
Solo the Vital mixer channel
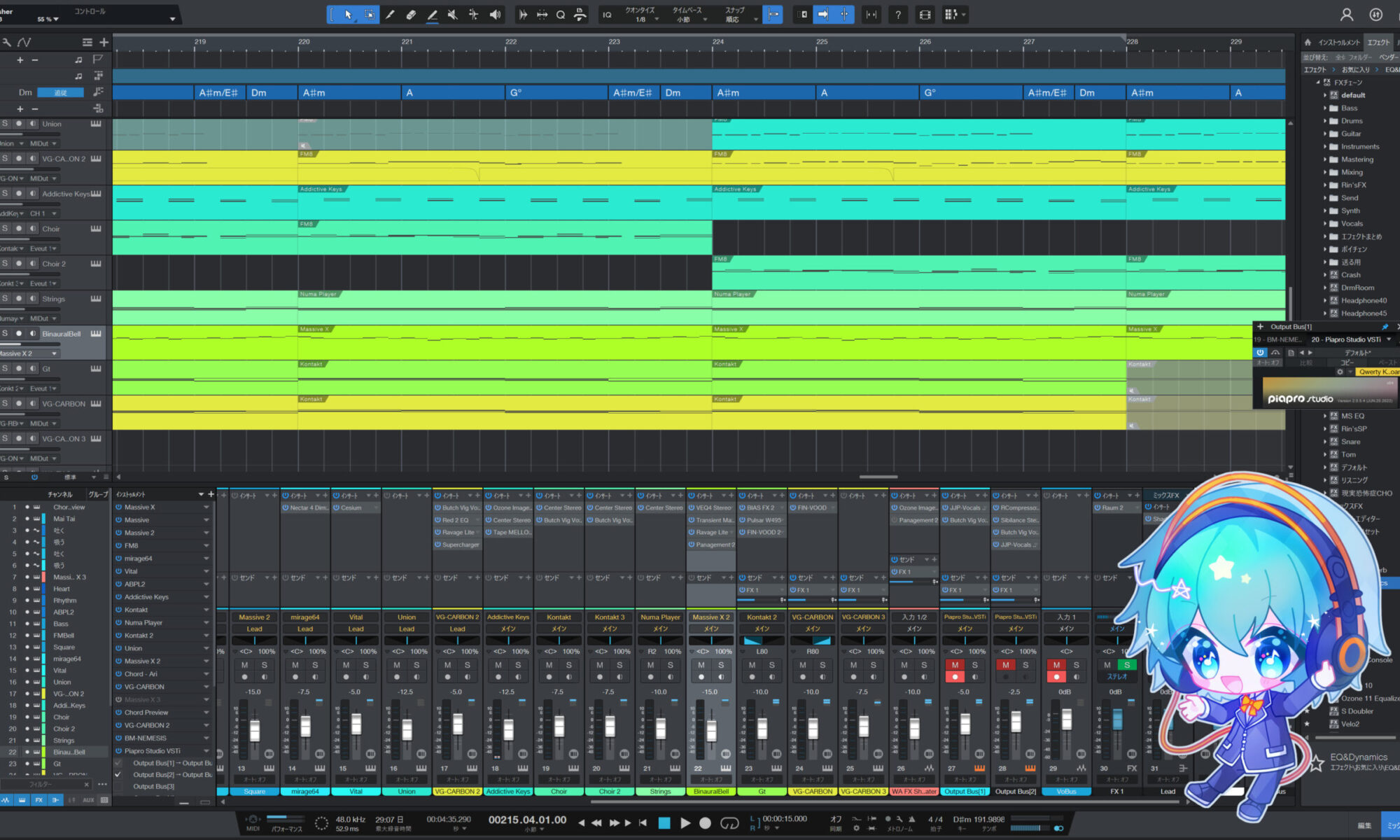click(365, 665)
